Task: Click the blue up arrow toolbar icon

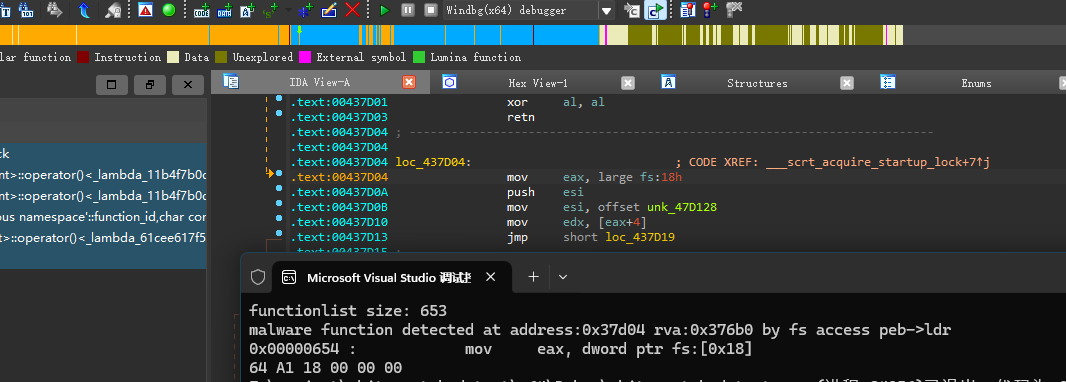Action: pos(84,10)
